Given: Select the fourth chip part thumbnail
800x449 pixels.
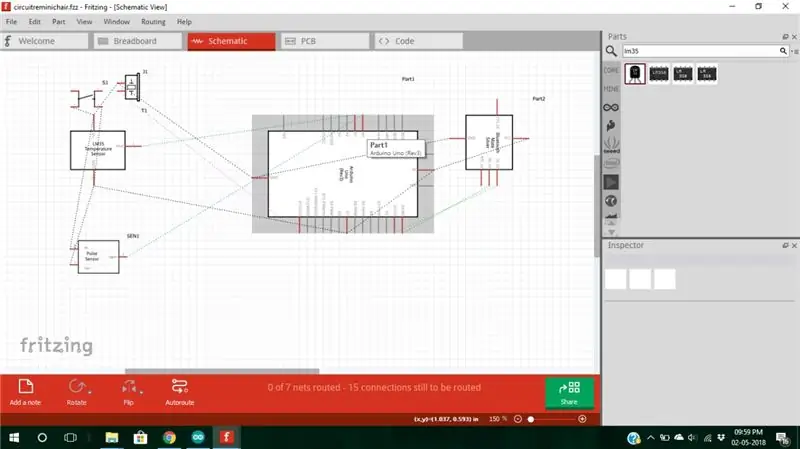Looking at the screenshot, I should [707, 74].
